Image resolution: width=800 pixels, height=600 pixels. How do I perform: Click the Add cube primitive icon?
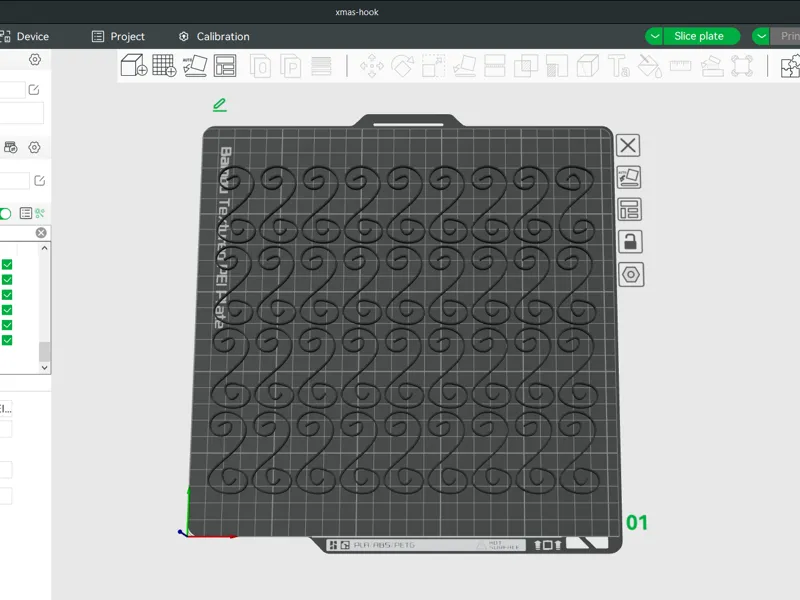[134, 66]
